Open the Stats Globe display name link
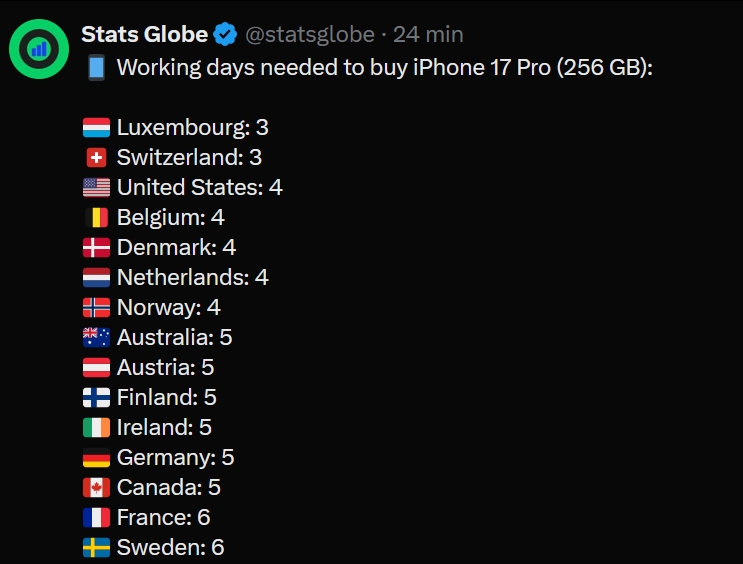 [x=144, y=35]
